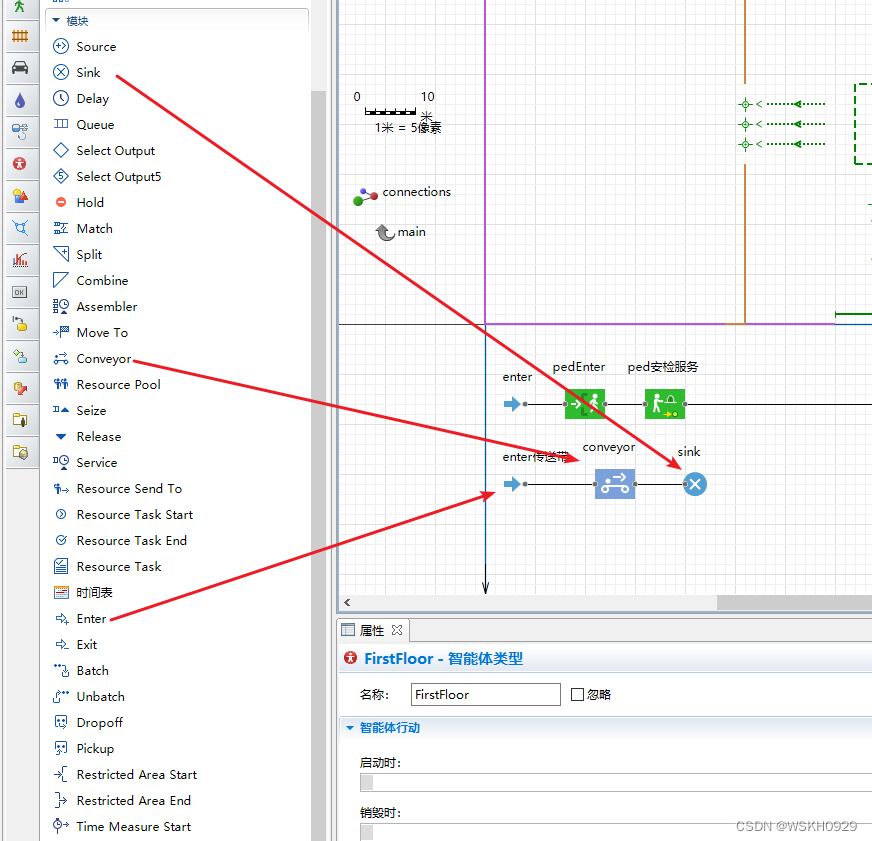This screenshot has width=872, height=841.
Task: Open the Analysis chart palette tab
Action: coord(20,260)
